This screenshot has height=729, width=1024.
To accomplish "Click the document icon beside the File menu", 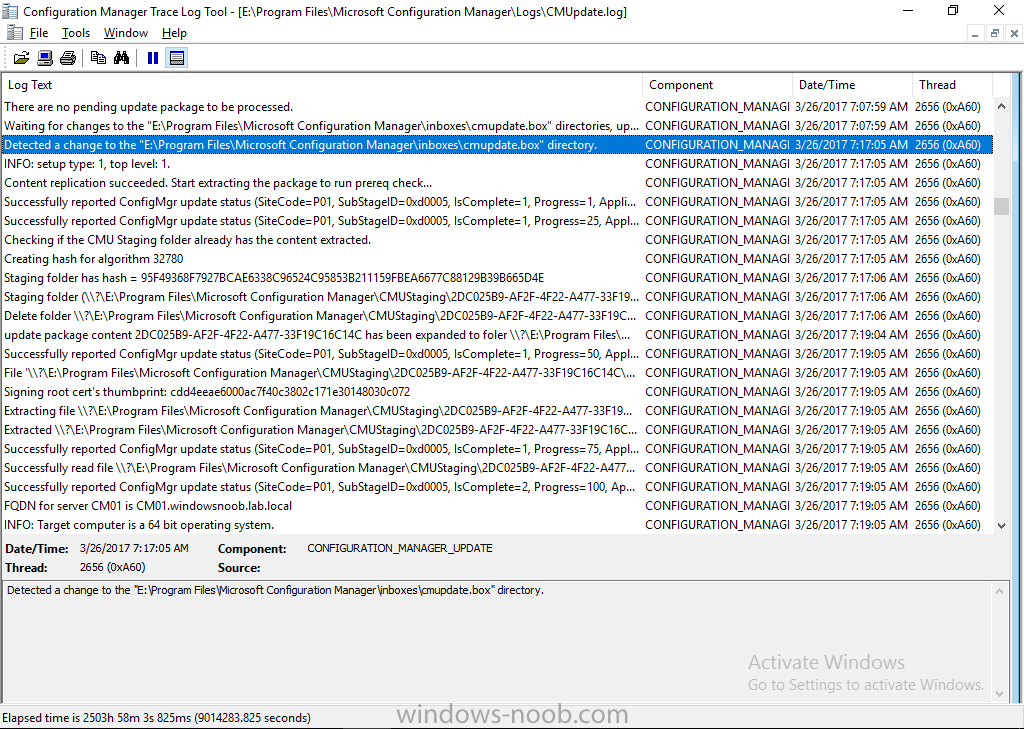I will (15, 33).
